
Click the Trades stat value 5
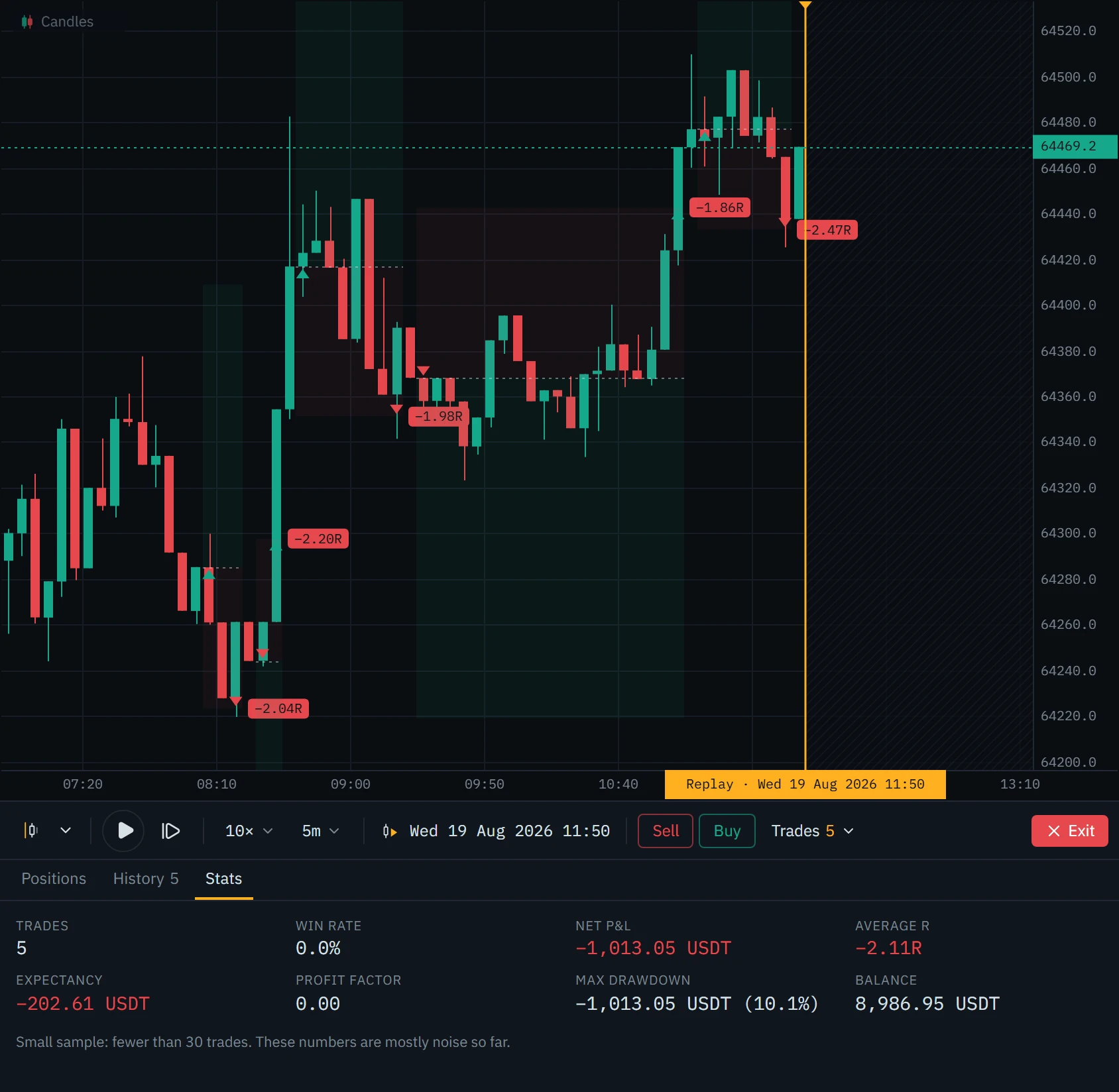click(22, 948)
